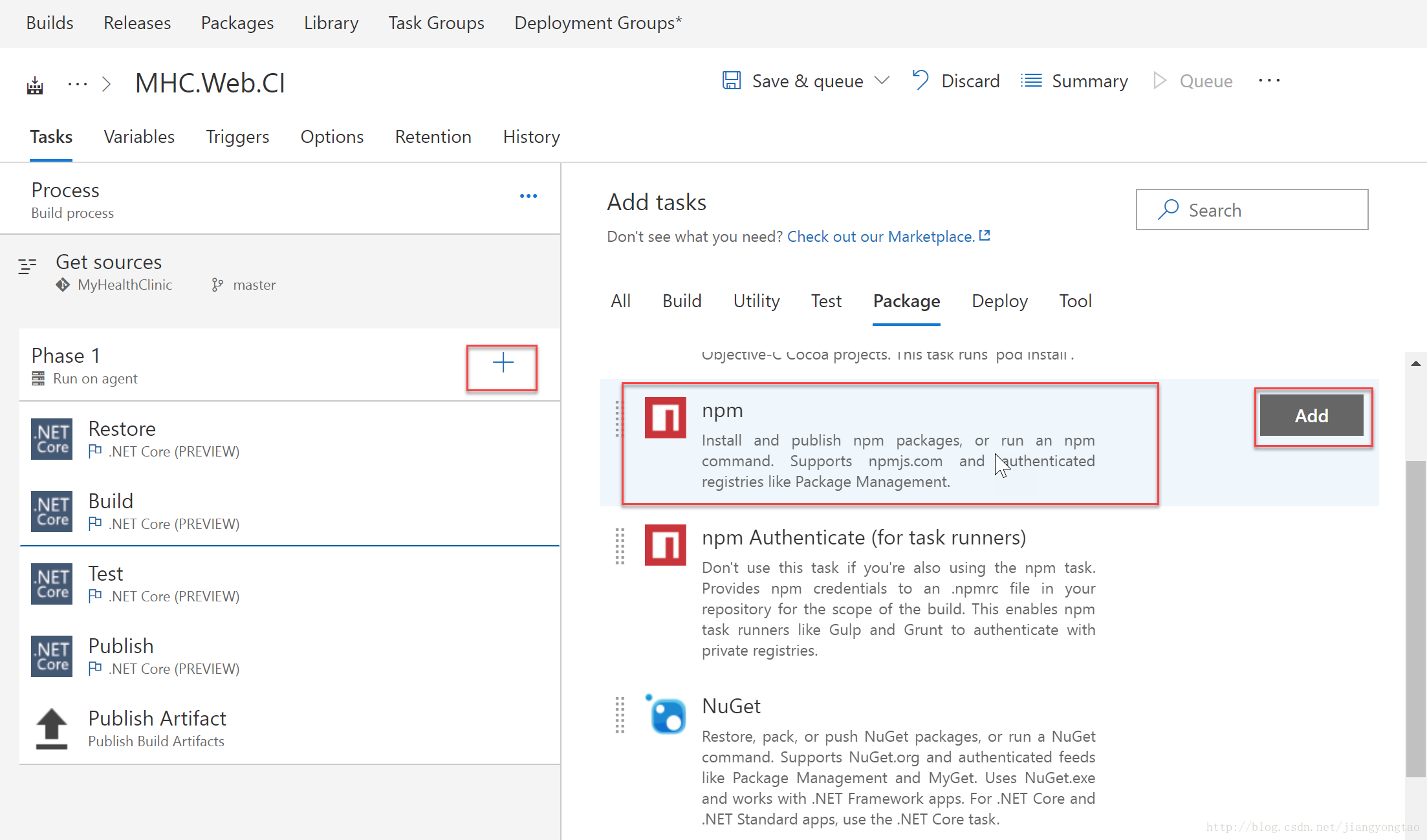Screen dimensions: 1427x840
Task: Open the Releases hub
Action: (x=137, y=23)
